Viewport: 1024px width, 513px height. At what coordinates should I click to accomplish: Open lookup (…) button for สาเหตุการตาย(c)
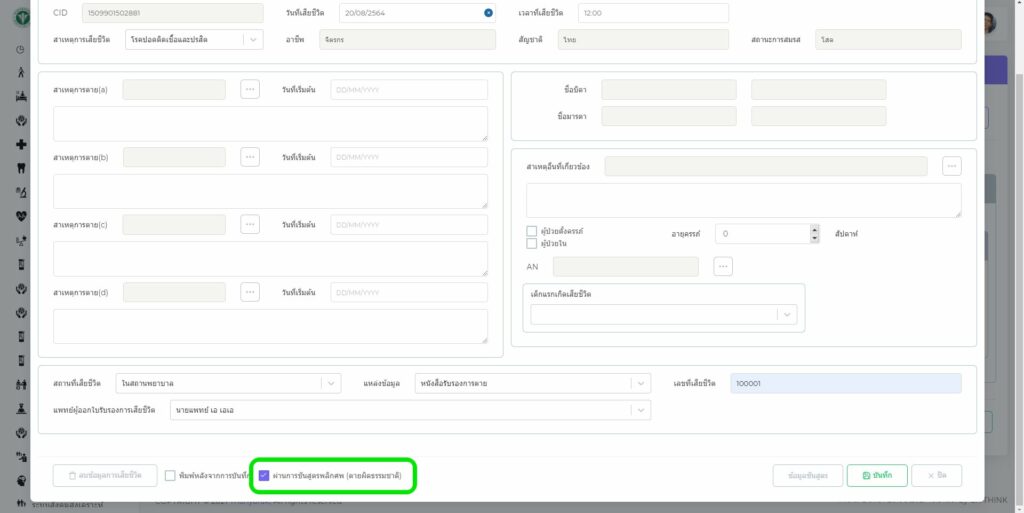point(250,224)
